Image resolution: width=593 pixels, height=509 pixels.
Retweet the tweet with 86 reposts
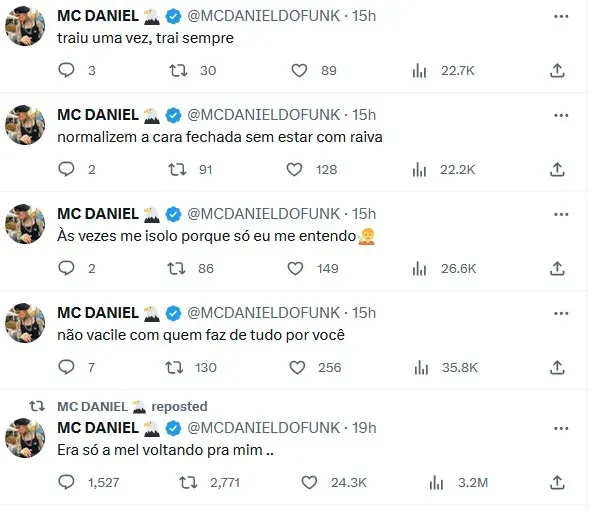[x=176, y=268]
